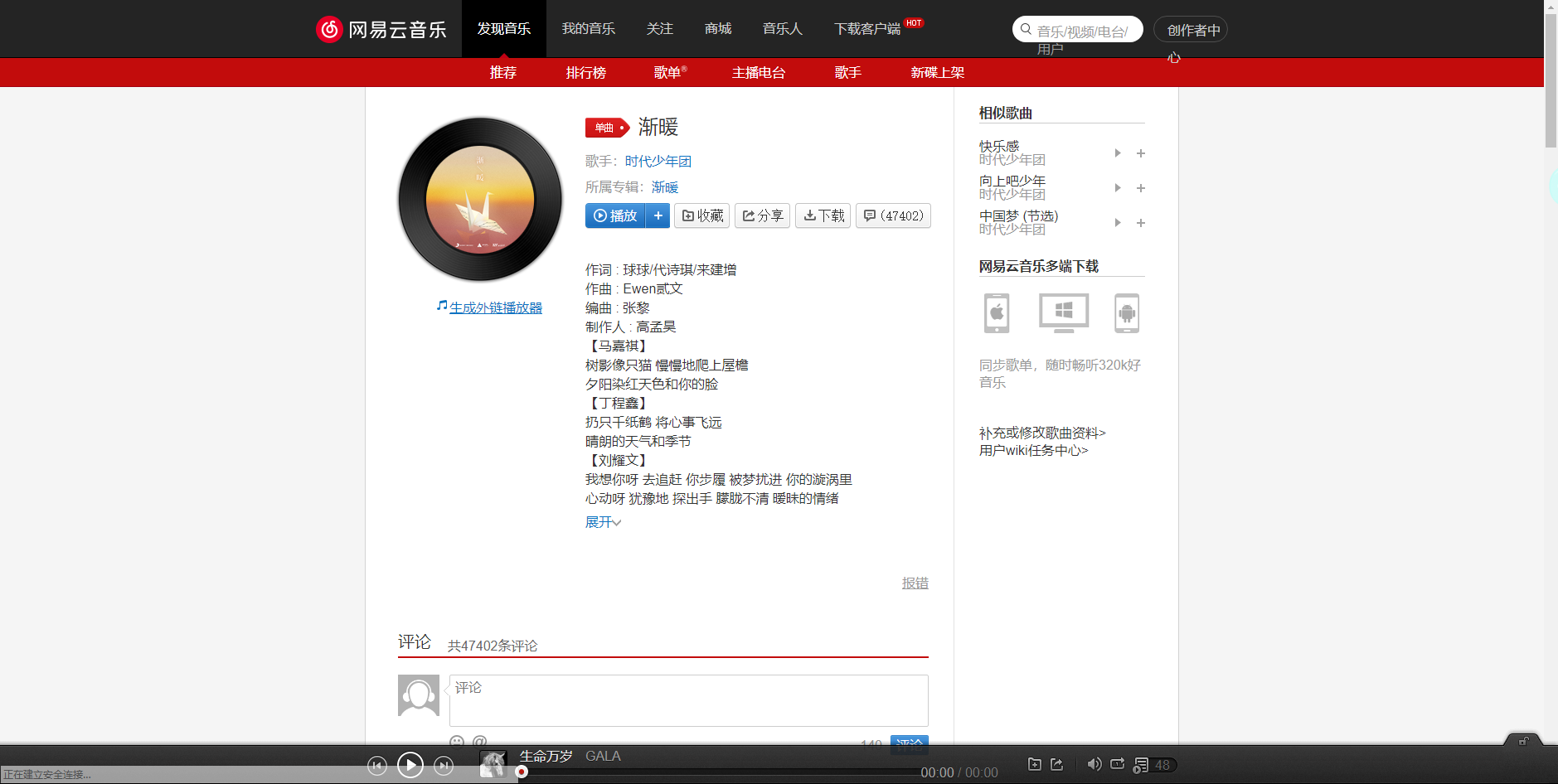This screenshot has width=1558, height=784.
Task: Select the 商城 menu item
Action: [717, 28]
